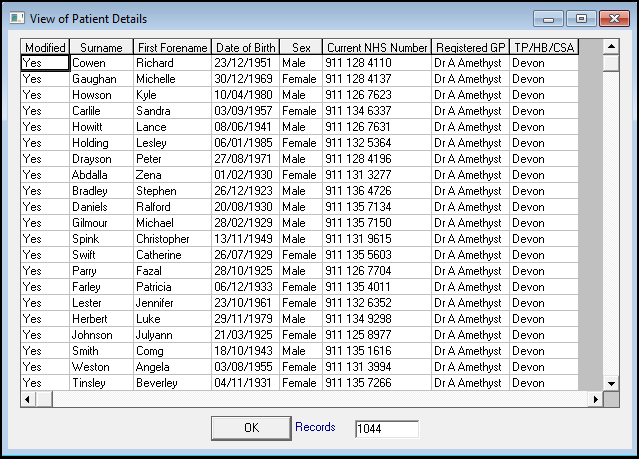639x459 pixels.
Task: Select the surname cell Cowen
Action: [101, 63]
